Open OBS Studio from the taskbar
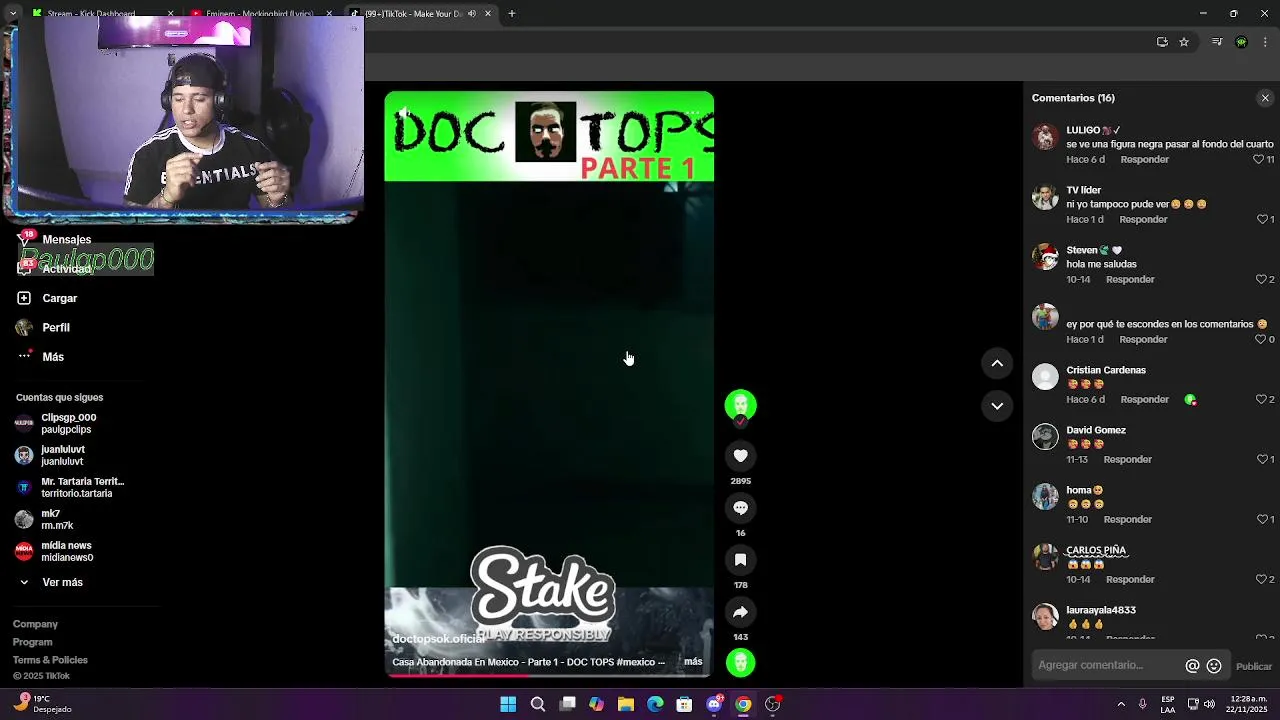Image resolution: width=1280 pixels, height=720 pixels. pos(773,704)
